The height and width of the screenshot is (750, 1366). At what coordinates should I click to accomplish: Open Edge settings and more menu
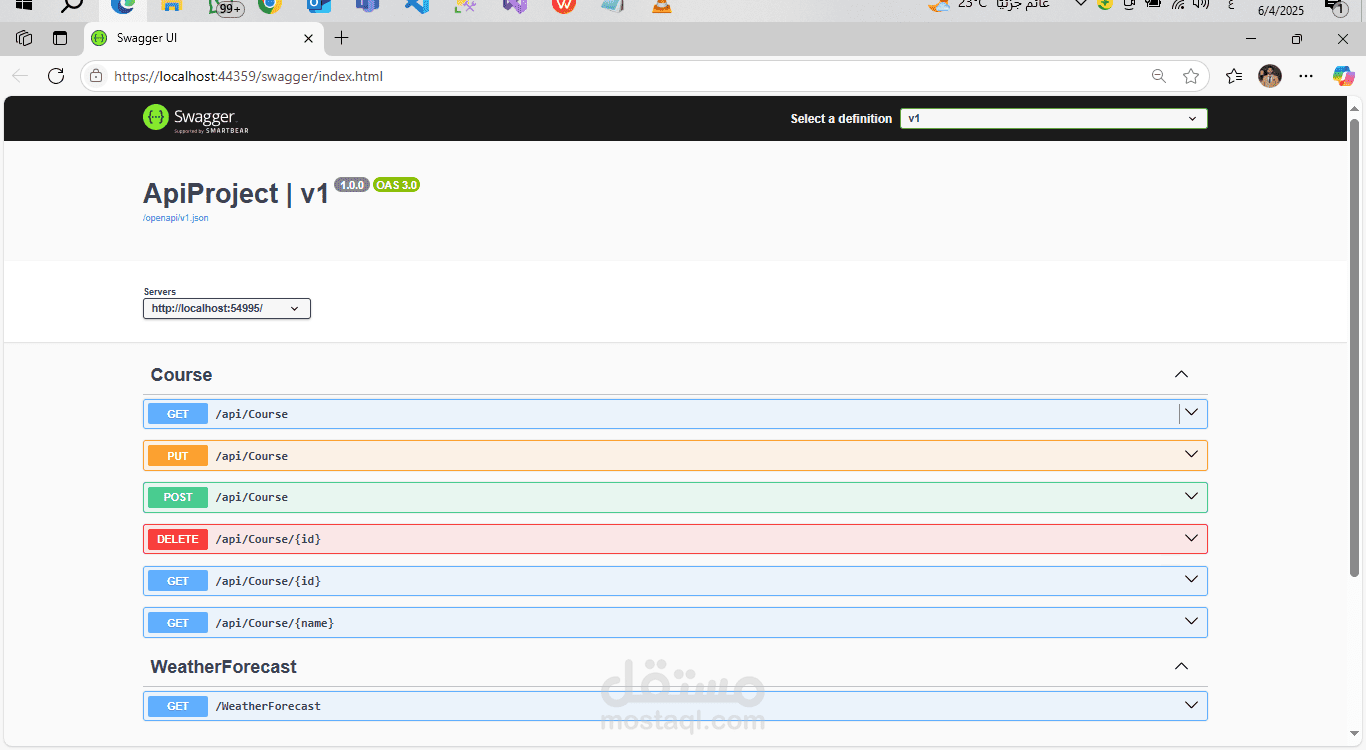(x=1306, y=76)
